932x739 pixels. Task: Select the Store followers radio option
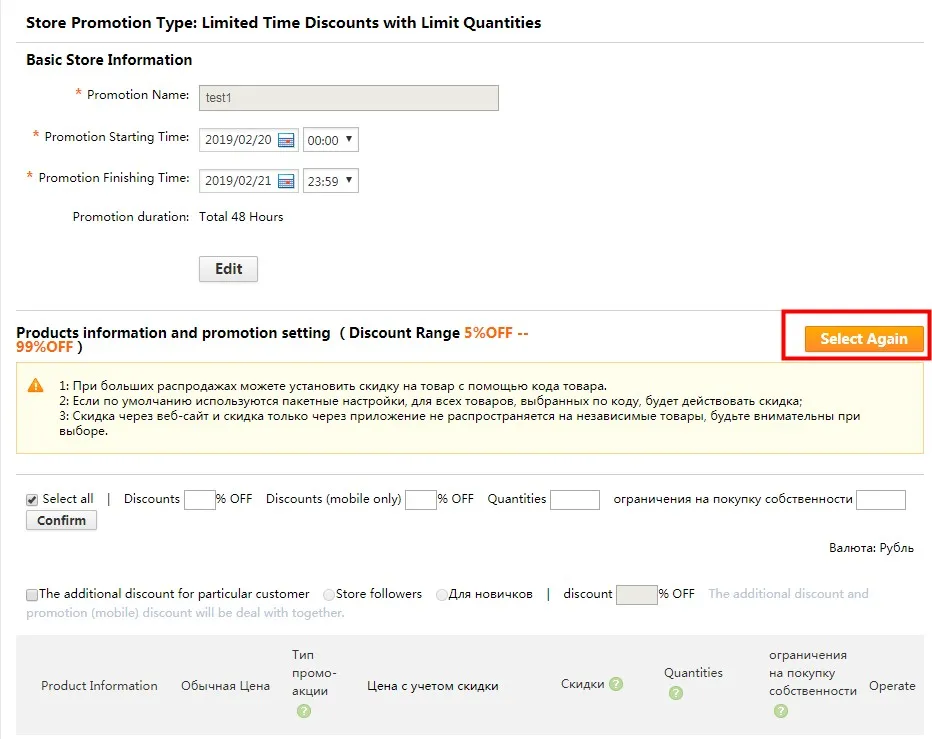coord(329,595)
